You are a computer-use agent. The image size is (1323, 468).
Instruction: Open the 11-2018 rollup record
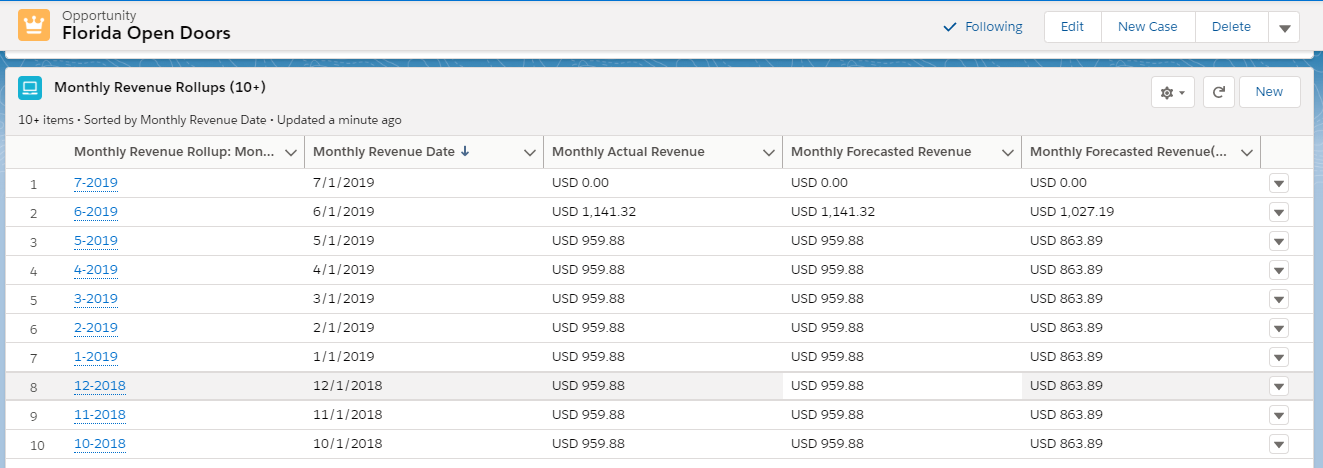click(100, 415)
